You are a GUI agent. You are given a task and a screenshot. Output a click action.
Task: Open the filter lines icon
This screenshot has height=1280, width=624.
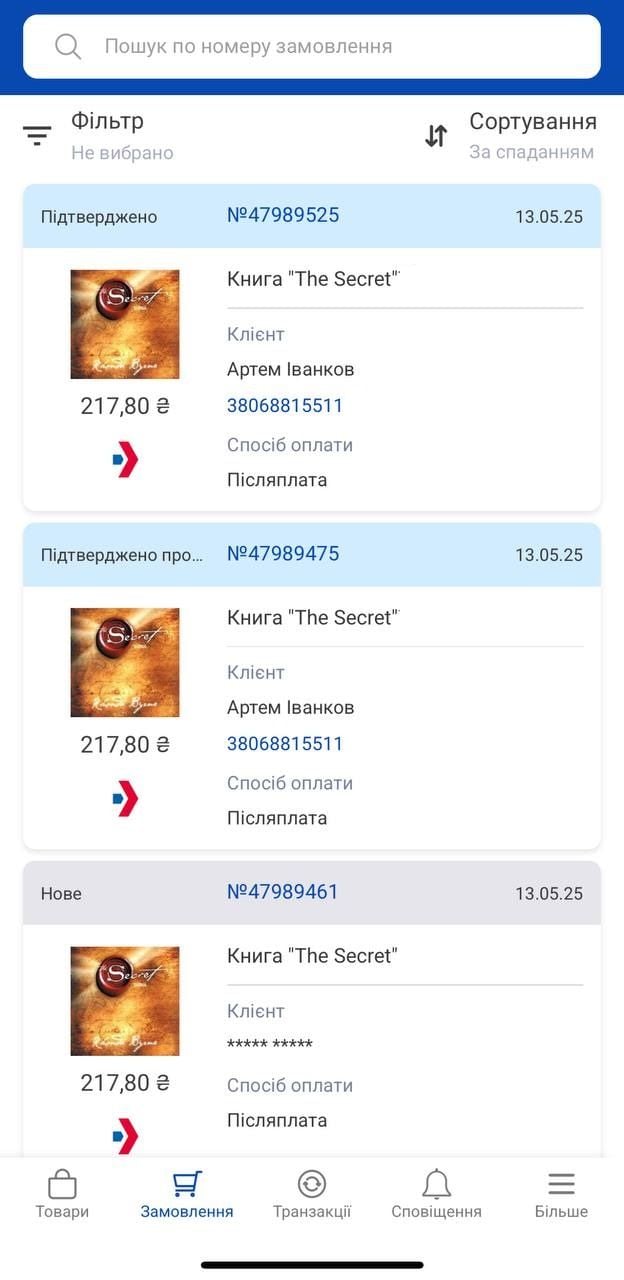coord(37,136)
